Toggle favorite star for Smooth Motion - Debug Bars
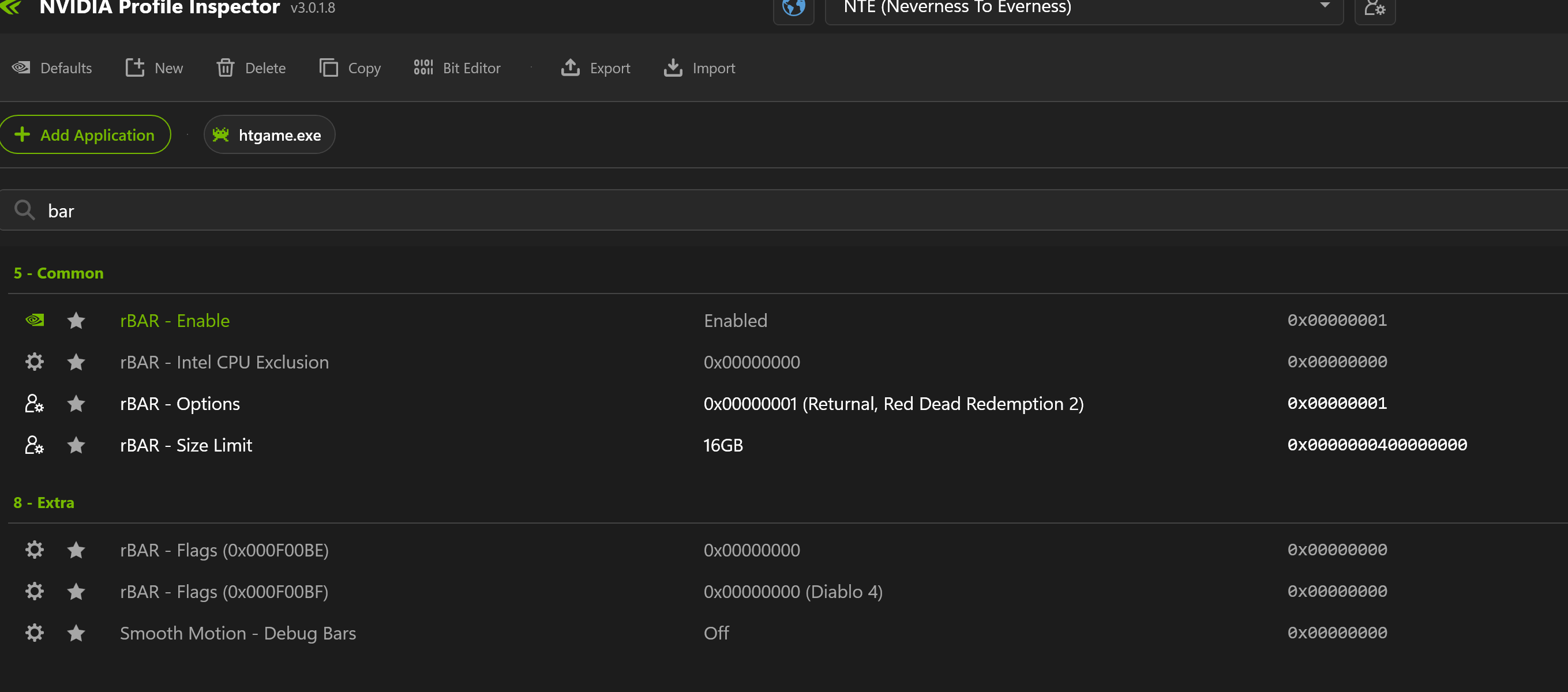The width and height of the screenshot is (1568, 692). tap(76, 633)
